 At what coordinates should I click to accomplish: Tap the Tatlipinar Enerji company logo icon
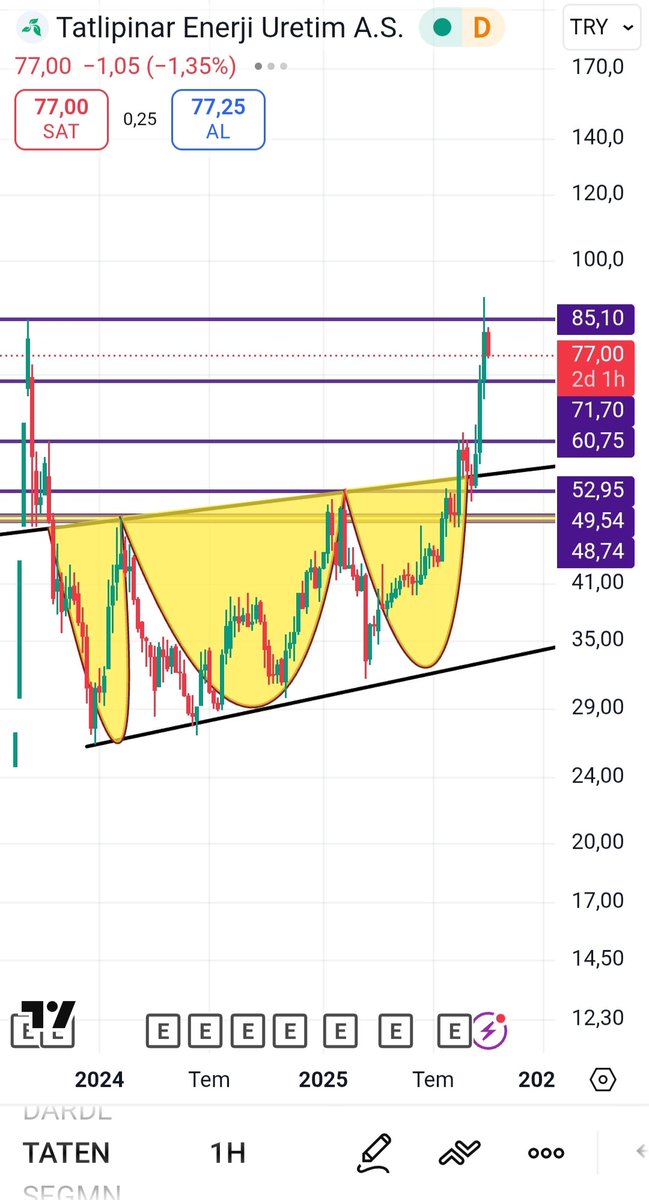33,27
